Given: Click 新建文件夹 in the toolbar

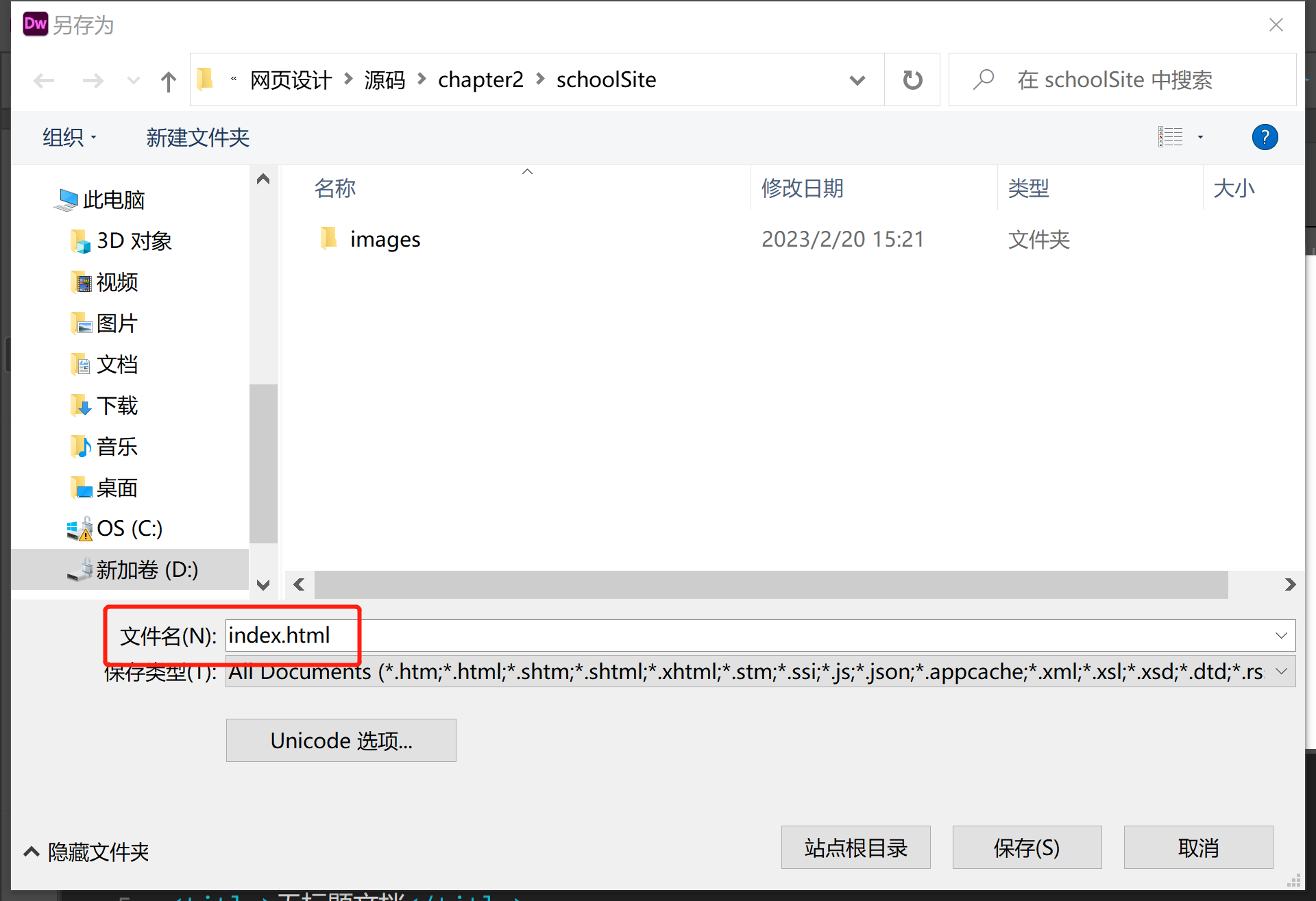Looking at the screenshot, I should pyautogui.click(x=197, y=138).
